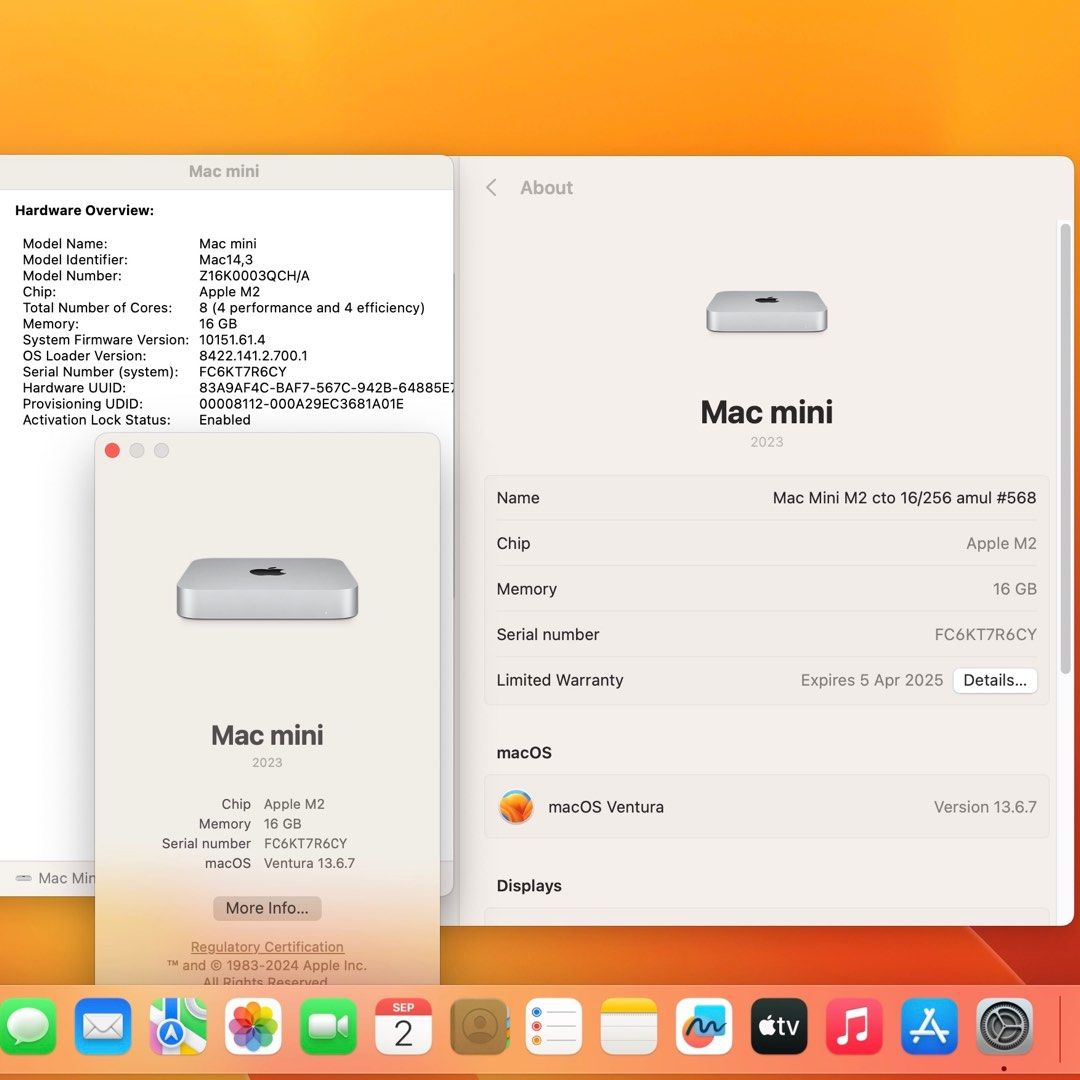Click the Limited Warranty expiry text

coord(871,681)
